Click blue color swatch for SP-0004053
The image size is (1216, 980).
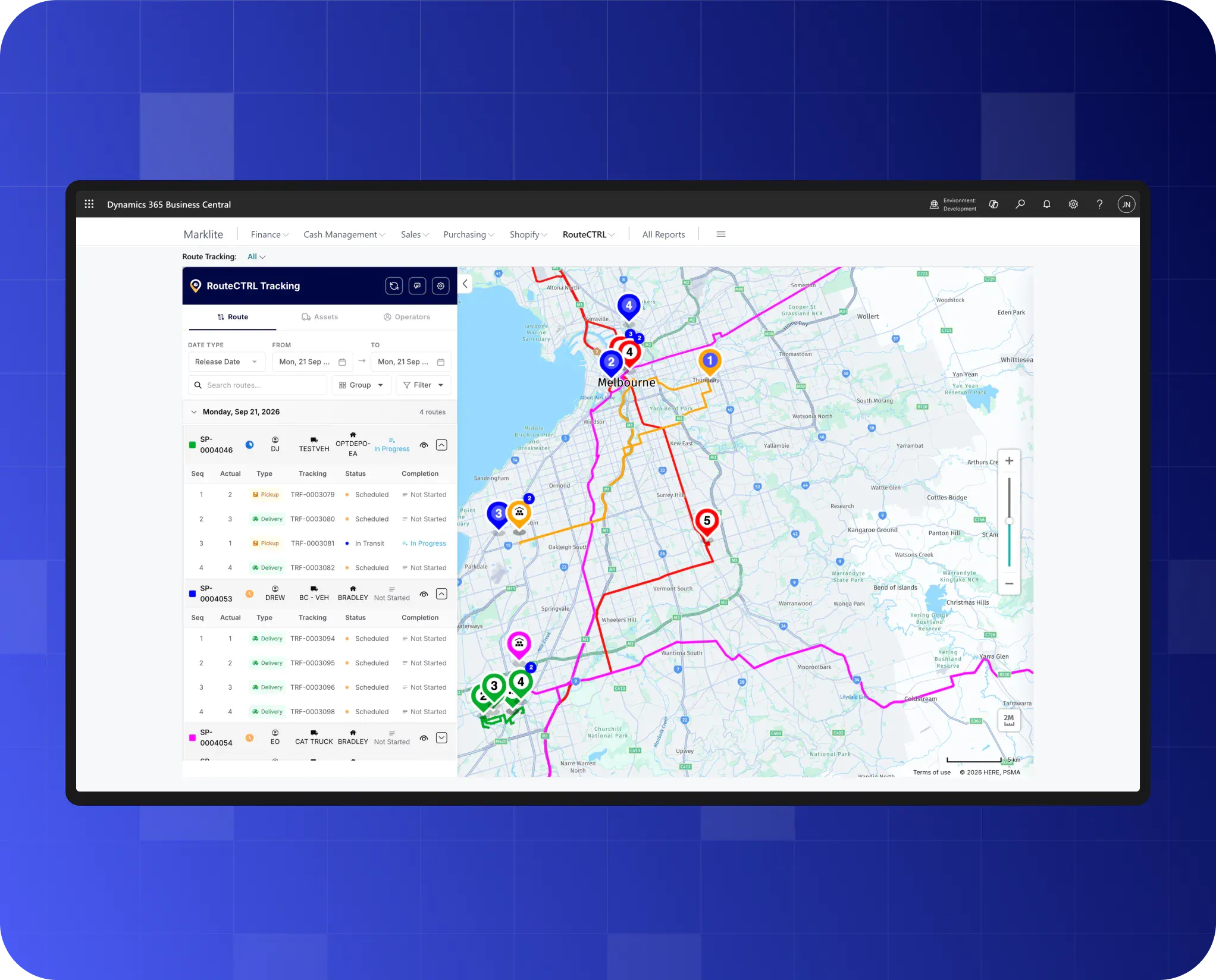click(192, 593)
